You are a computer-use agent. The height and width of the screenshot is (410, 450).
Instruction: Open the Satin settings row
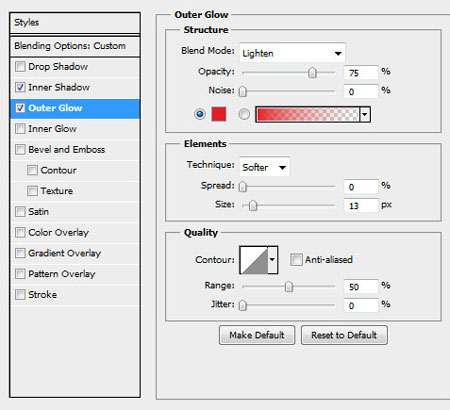[x=75, y=212]
